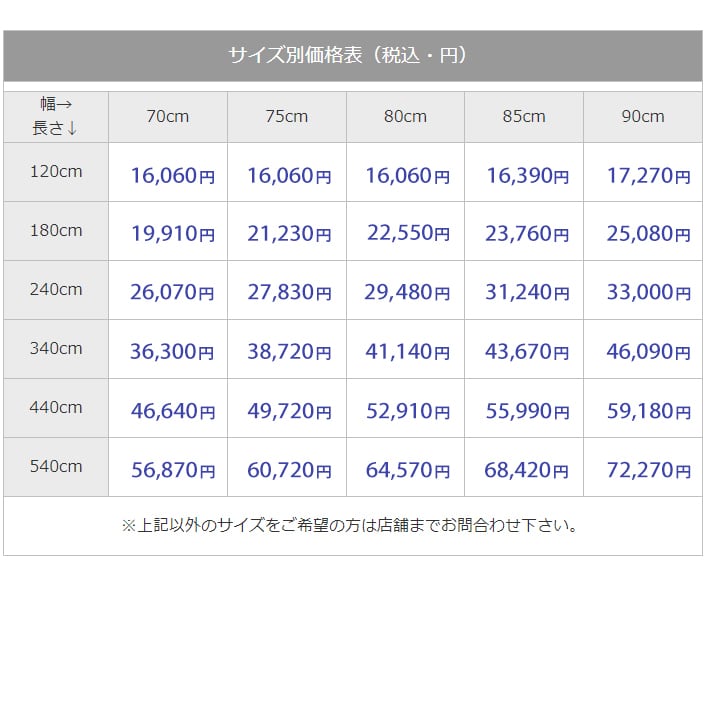Click the 16,390円 price cell

[x=527, y=176]
